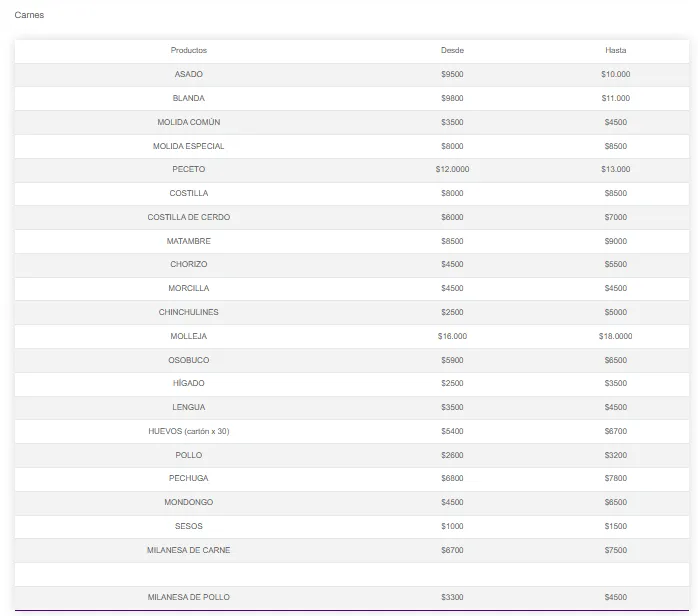Click the MOLIDA ESPECIAL row label
Image resolution: width=698 pixels, height=616 pixels.
click(x=188, y=146)
